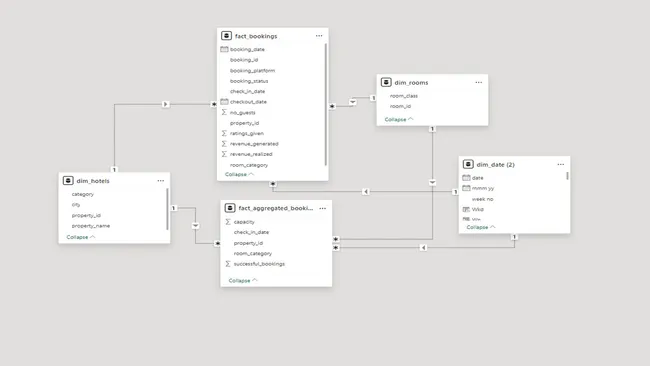650x366 pixels.
Task: Select the city field
Action: click(x=76, y=205)
